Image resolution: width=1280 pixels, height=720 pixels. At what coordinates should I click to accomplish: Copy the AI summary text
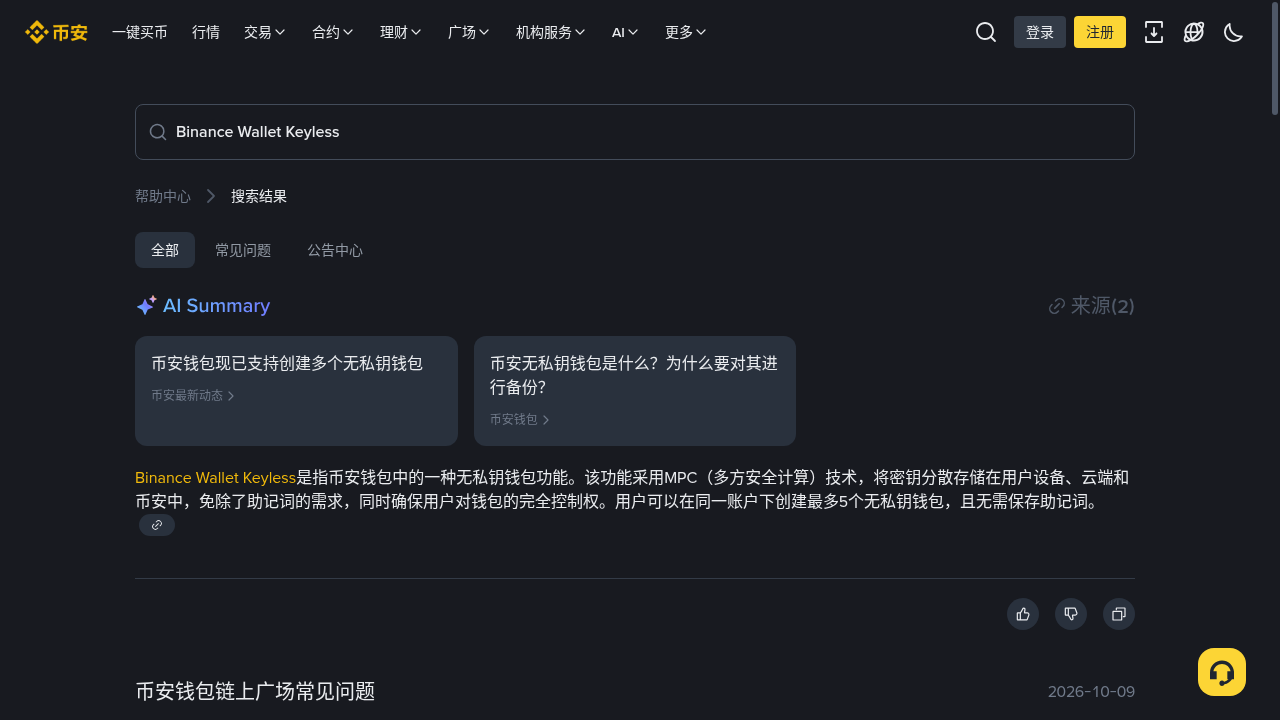1119,614
